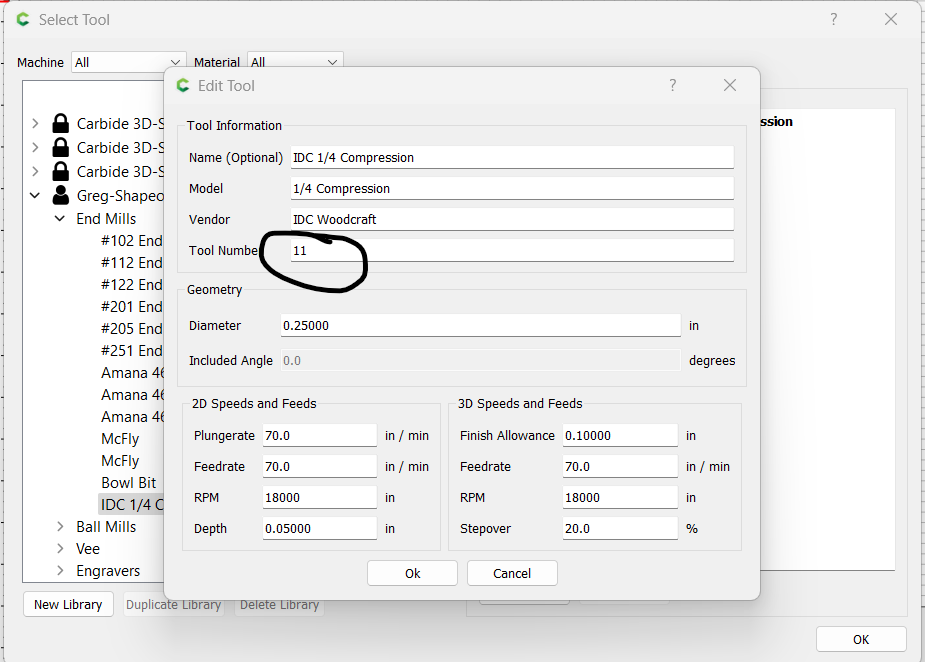Click the 3D Feedrate field

[x=620, y=467]
